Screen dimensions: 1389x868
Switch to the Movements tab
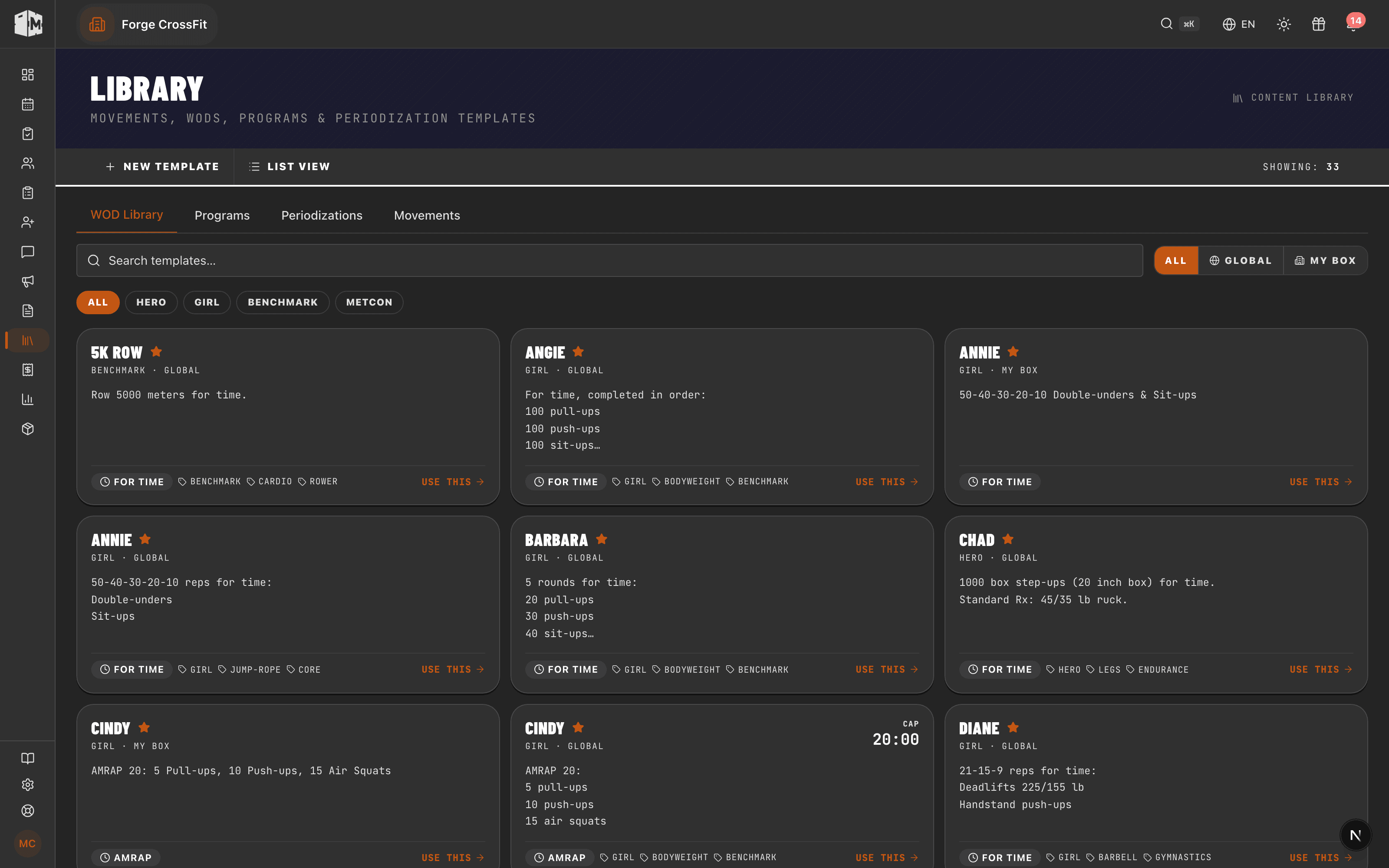(427, 215)
